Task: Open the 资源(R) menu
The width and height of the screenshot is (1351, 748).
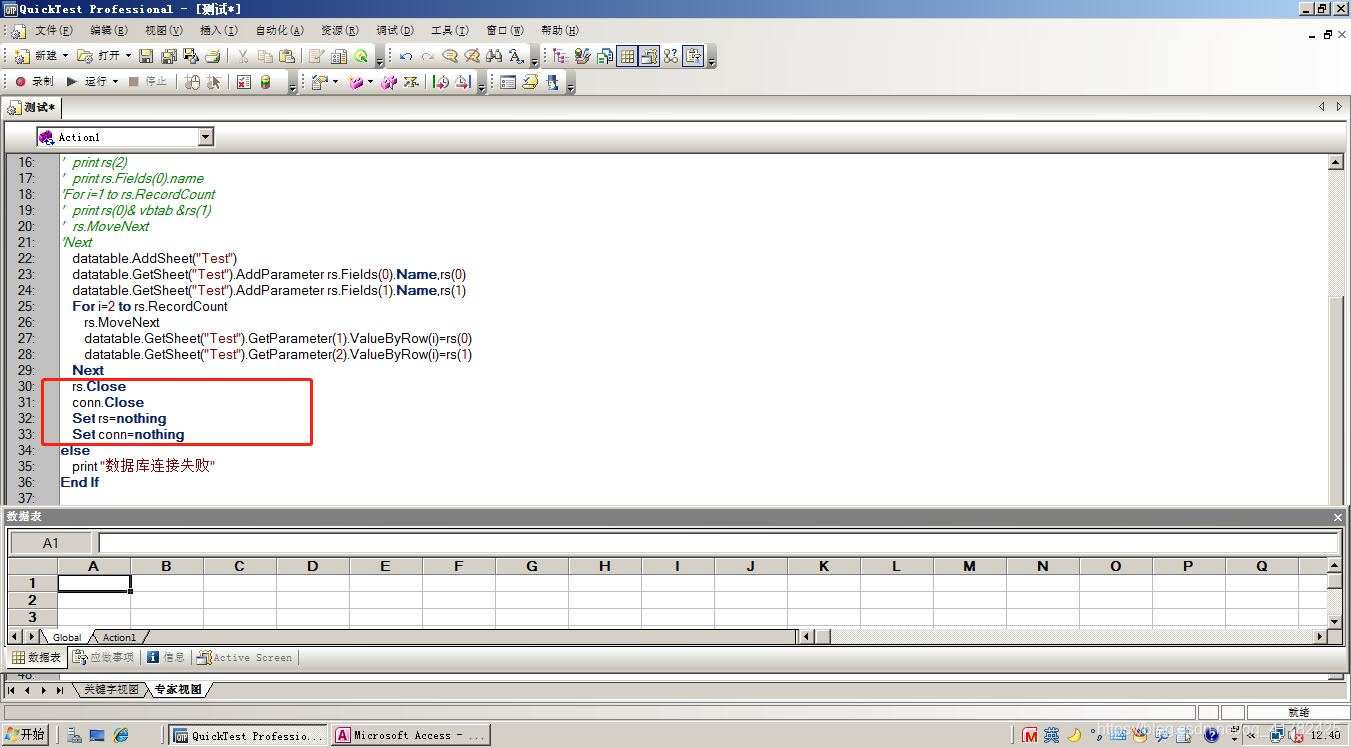Action: point(341,31)
